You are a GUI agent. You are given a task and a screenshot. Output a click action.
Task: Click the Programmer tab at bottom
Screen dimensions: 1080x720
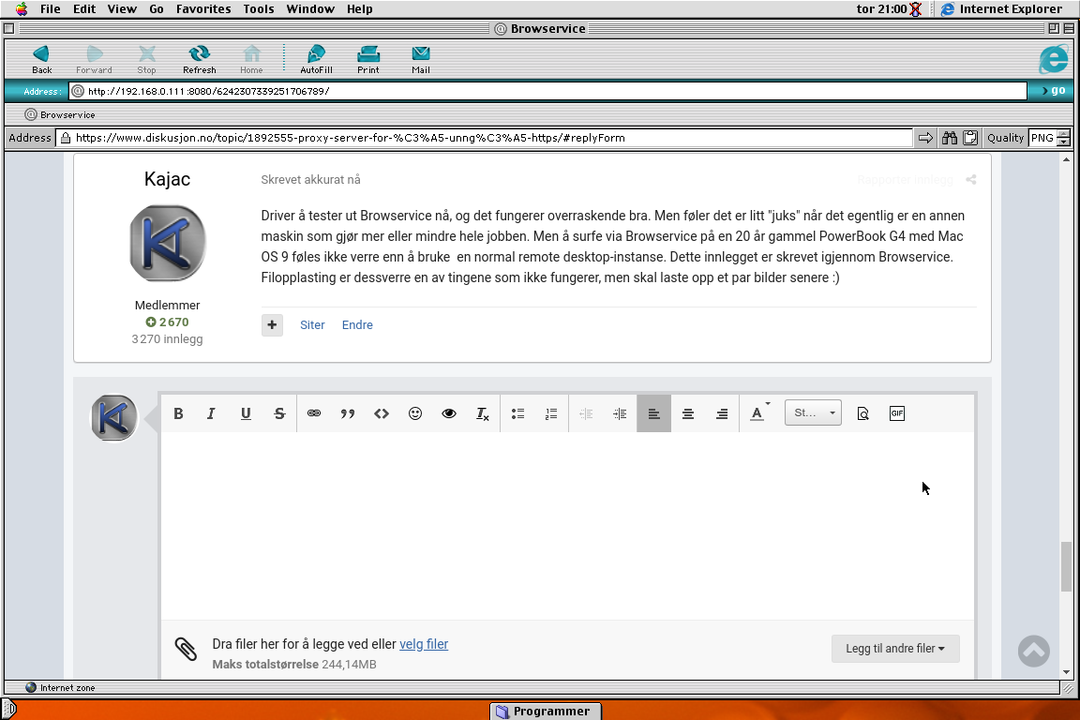(545, 711)
